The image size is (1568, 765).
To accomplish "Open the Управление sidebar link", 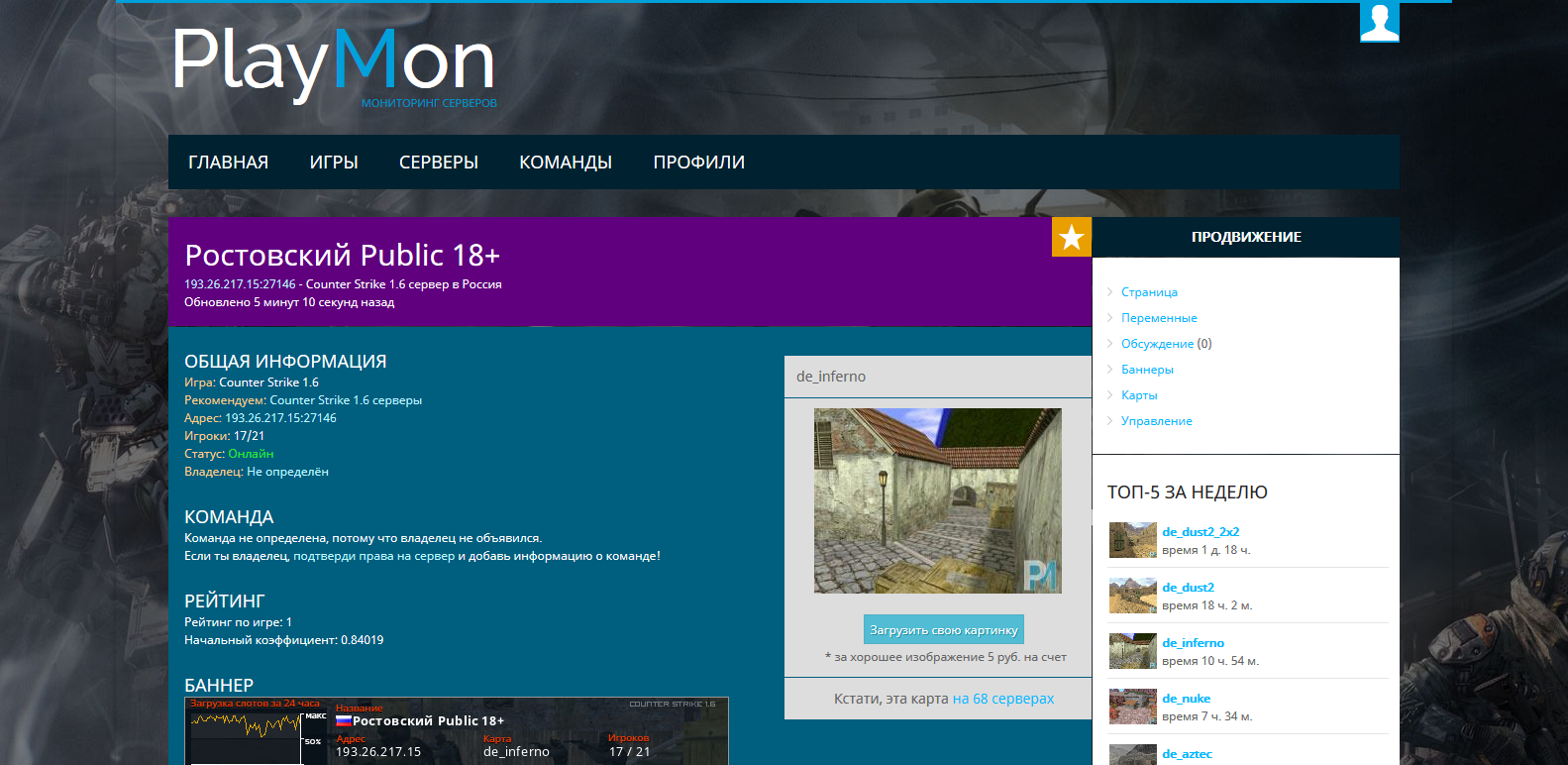I will coord(1156,421).
